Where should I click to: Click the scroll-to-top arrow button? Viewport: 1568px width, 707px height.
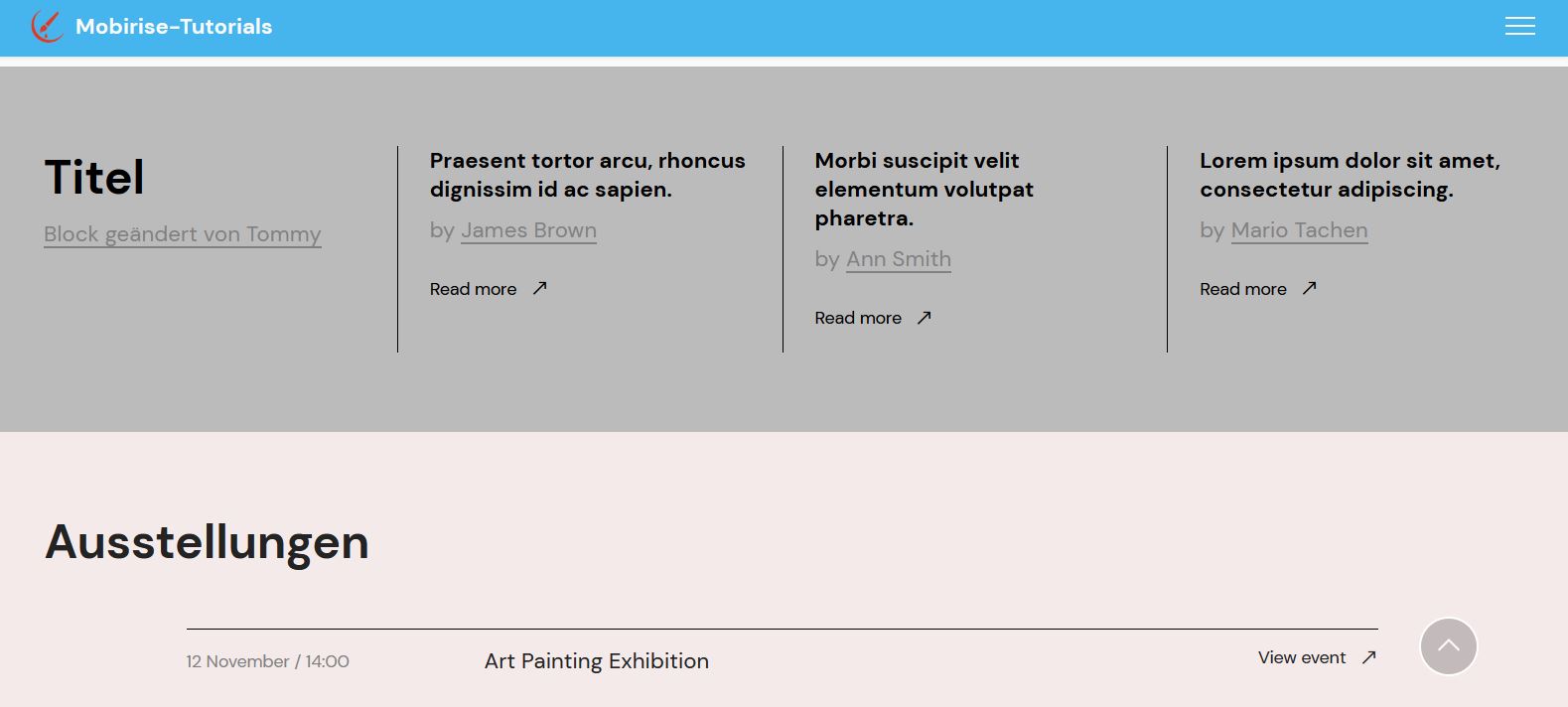[x=1448, y=646]
